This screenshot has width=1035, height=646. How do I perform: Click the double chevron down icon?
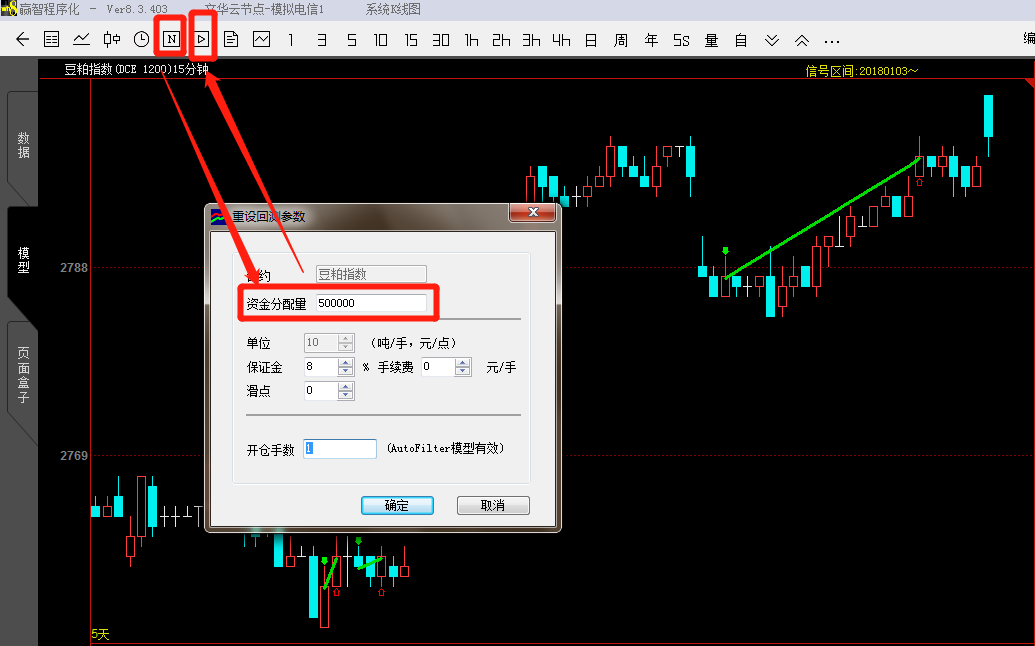(x=771, y=40)
